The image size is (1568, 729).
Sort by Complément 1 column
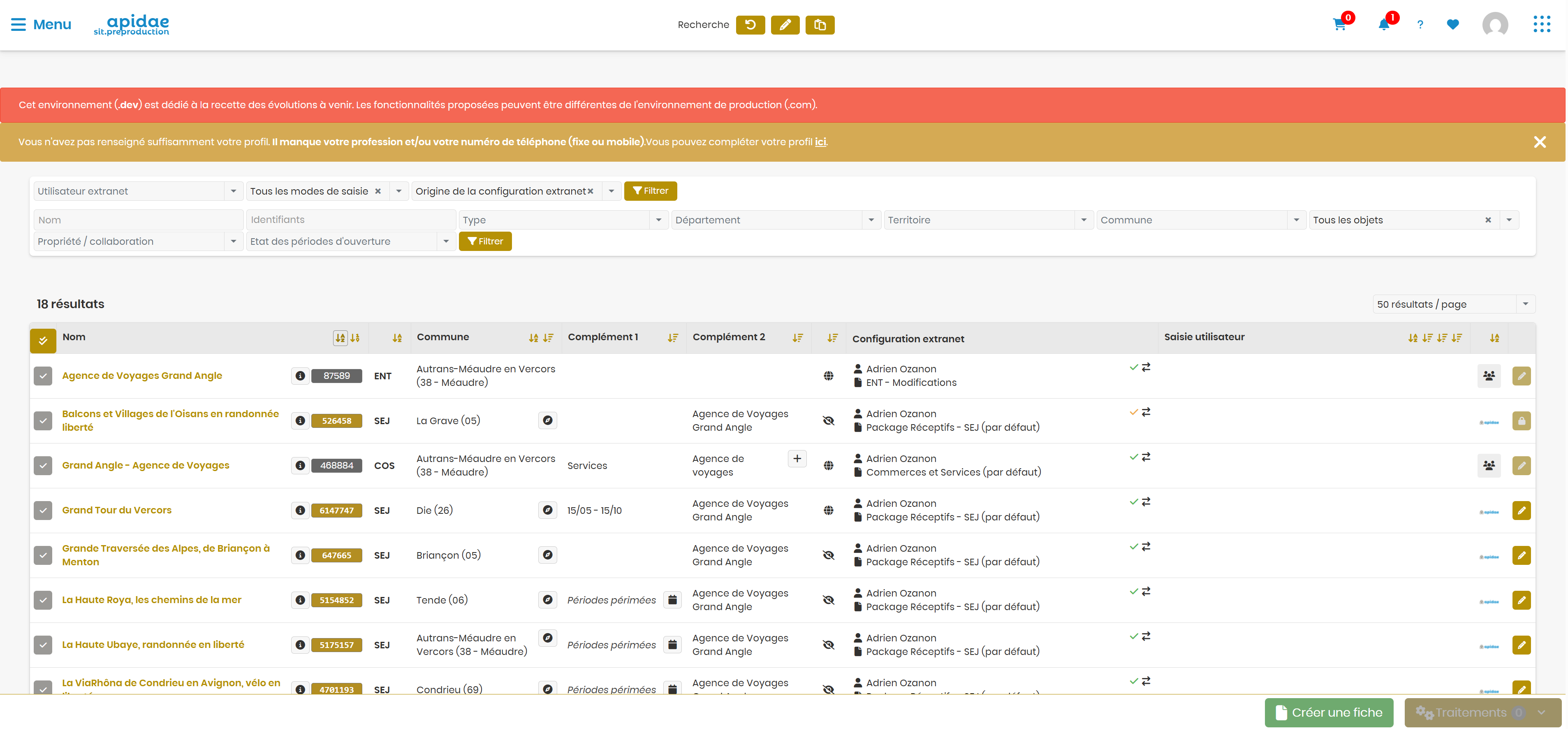(673, 338)
